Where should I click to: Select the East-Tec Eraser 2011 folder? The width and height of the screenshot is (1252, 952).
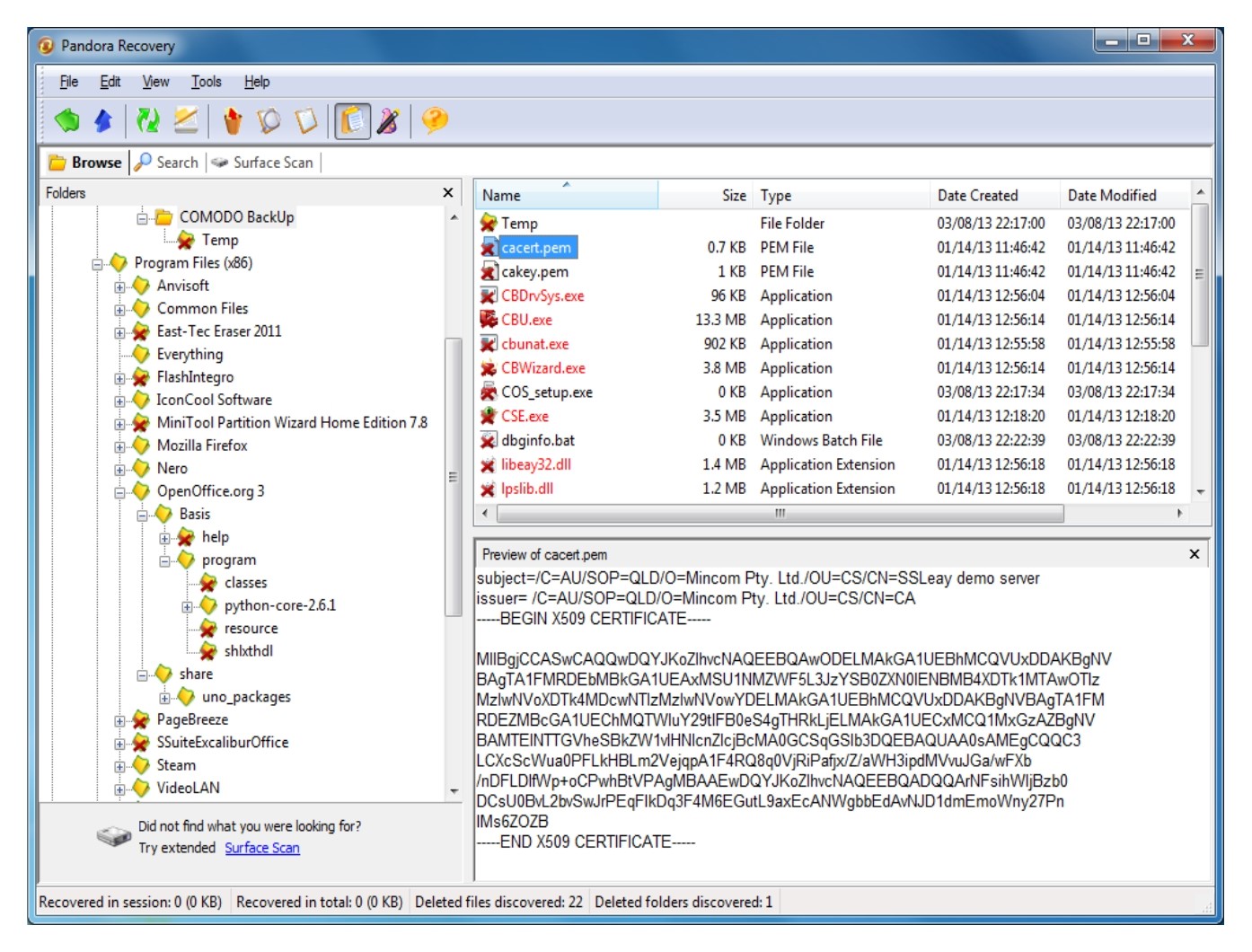tap(219, 331)
